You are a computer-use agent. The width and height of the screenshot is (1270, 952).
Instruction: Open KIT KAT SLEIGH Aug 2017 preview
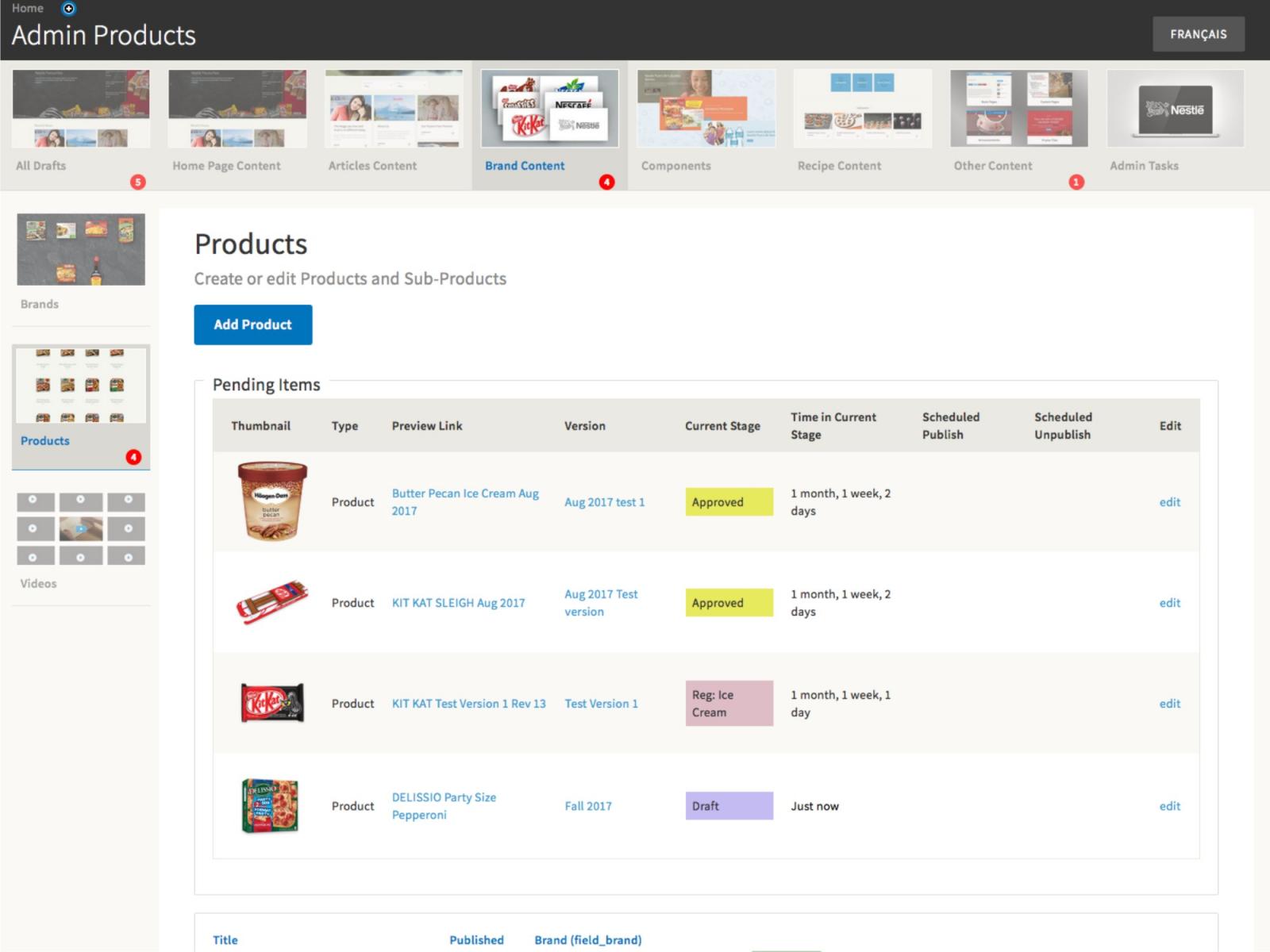pos(458,603)
